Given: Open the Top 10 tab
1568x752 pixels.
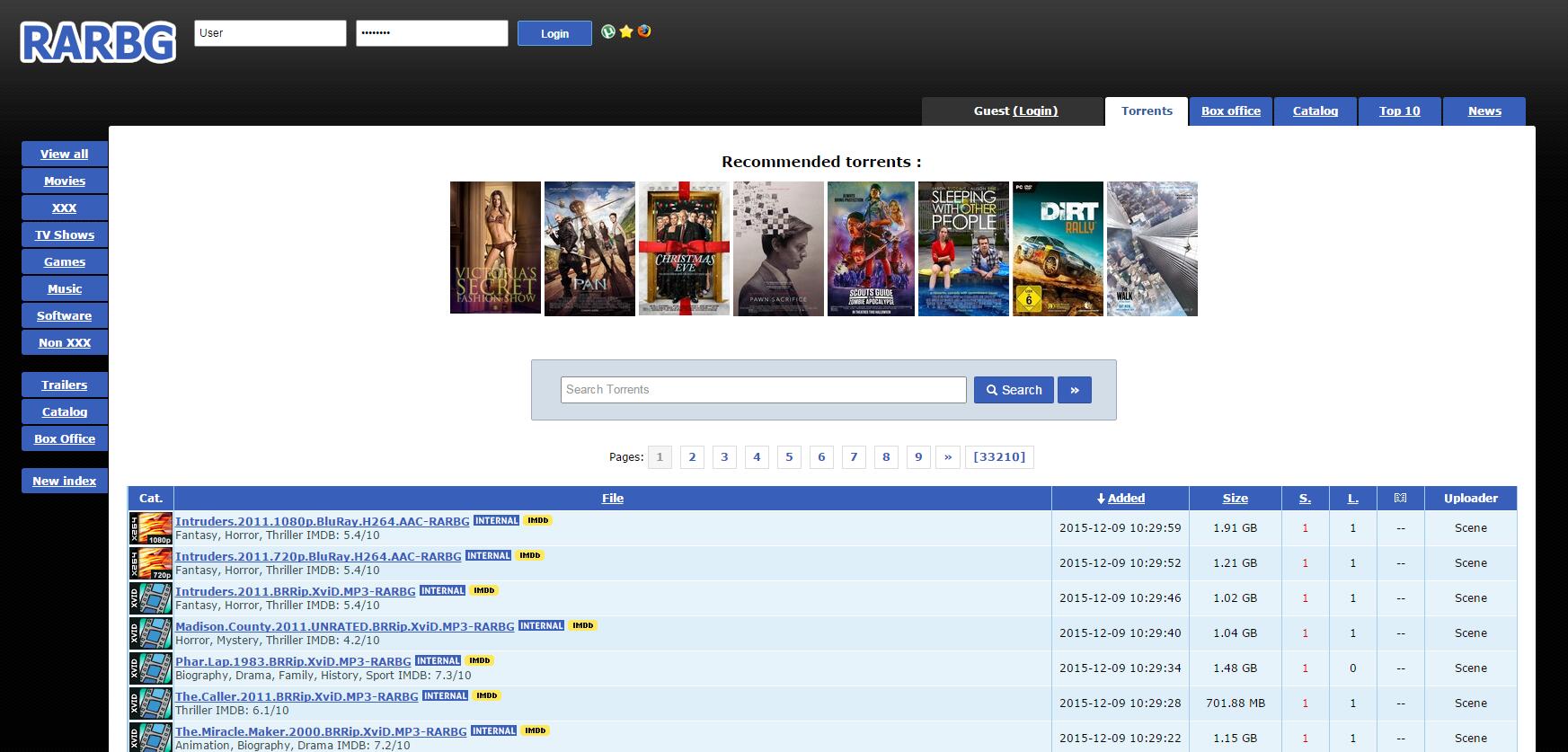Looking at the screenshot, I should click(x=1399, y=111).
